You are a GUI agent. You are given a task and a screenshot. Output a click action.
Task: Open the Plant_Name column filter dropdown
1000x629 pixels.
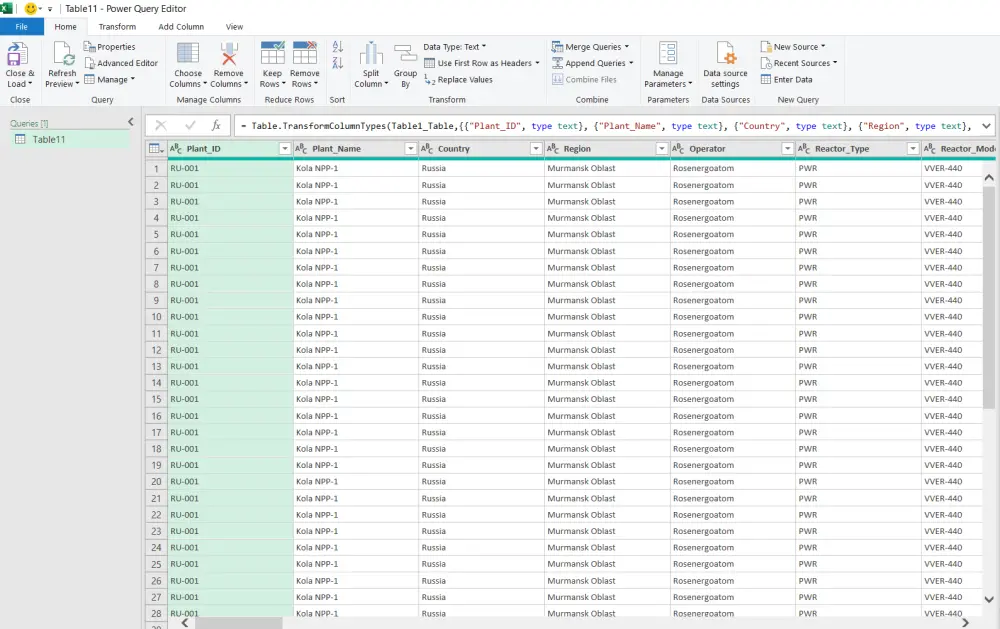(410, 149)
